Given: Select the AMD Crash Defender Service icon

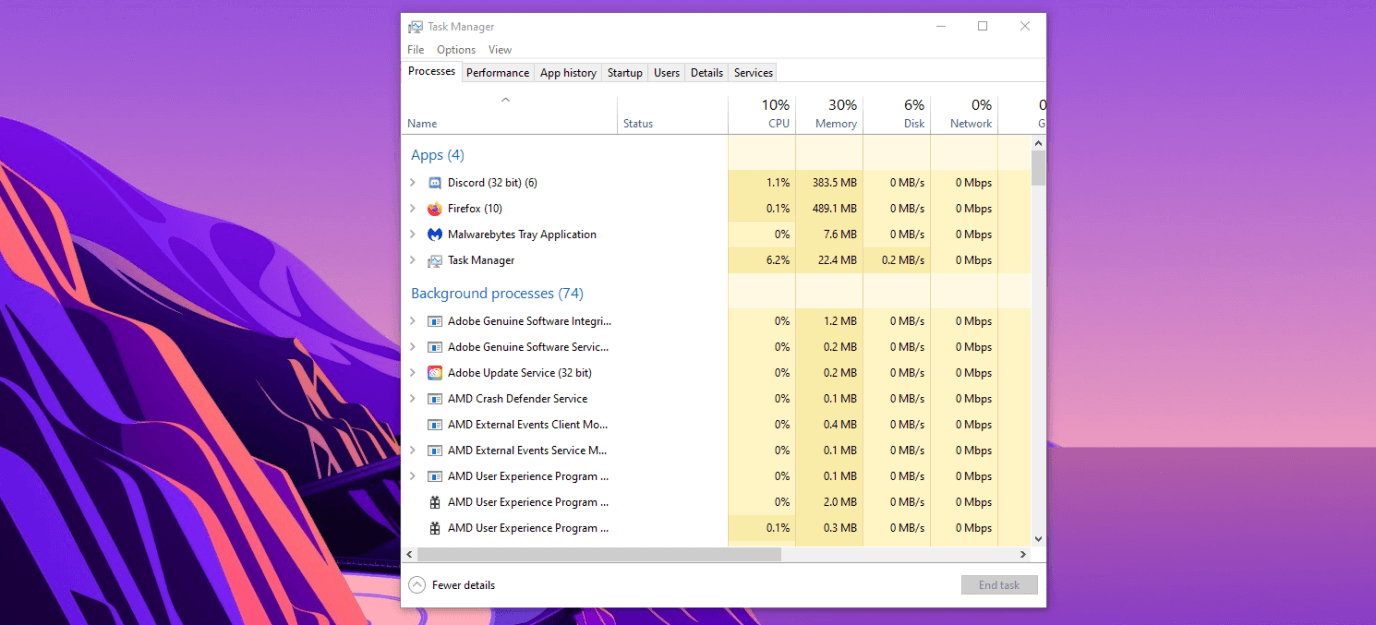Looking at the screenshot, I should click(x=434, y=398).
